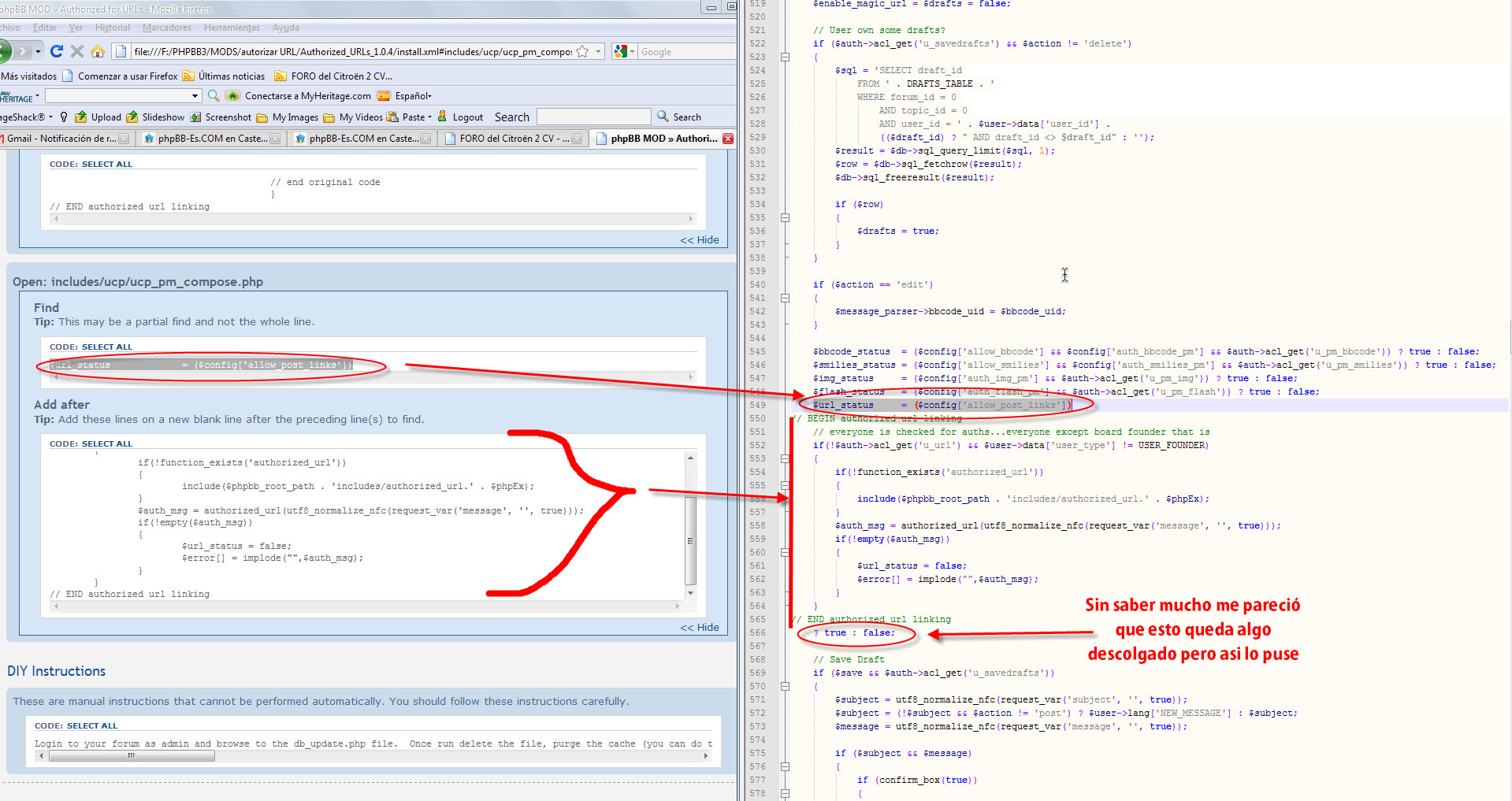
Task: Reload the page with the refresh icon
Action: point(56,51)
